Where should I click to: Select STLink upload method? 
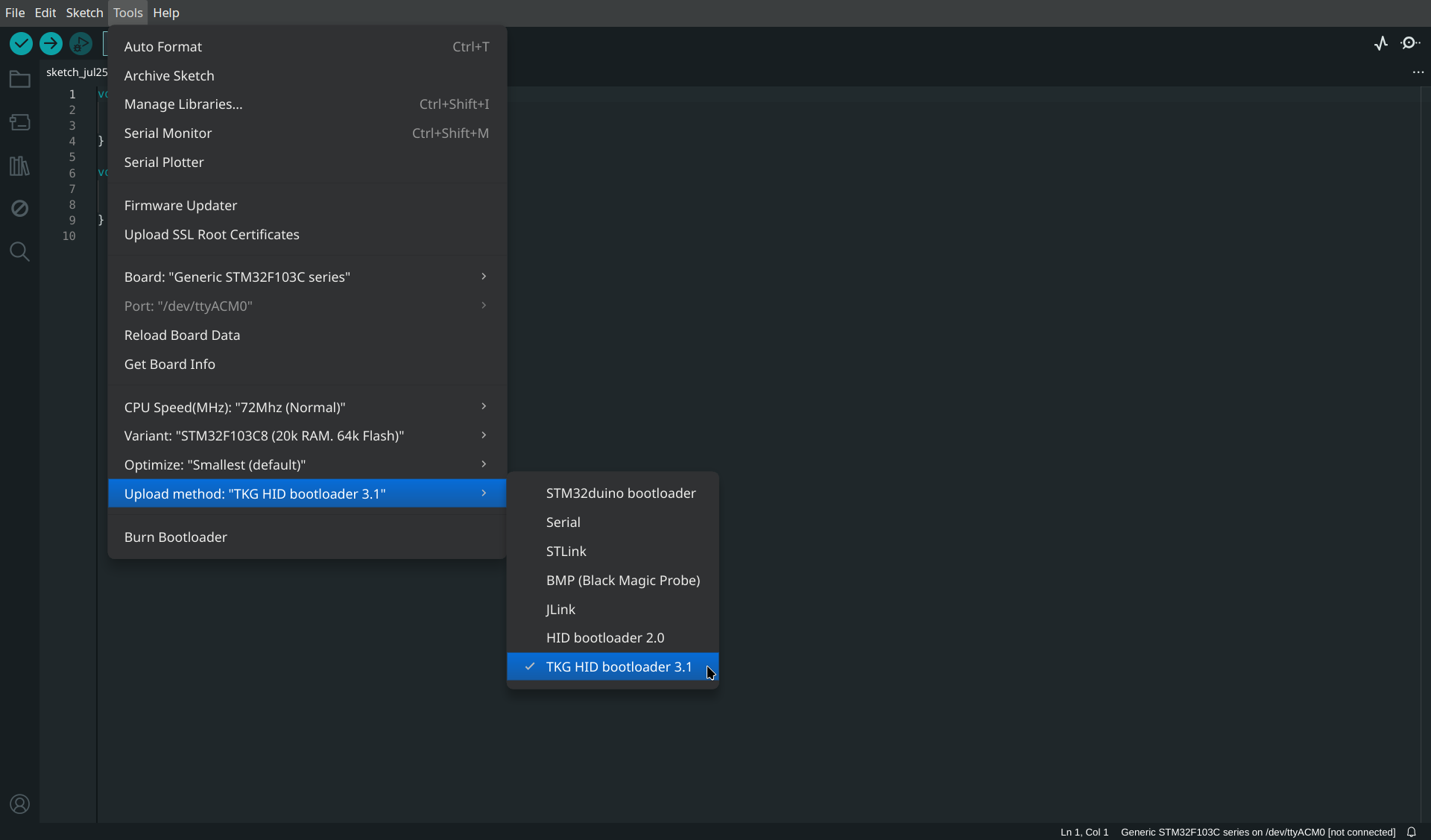(x=613, y=552)
